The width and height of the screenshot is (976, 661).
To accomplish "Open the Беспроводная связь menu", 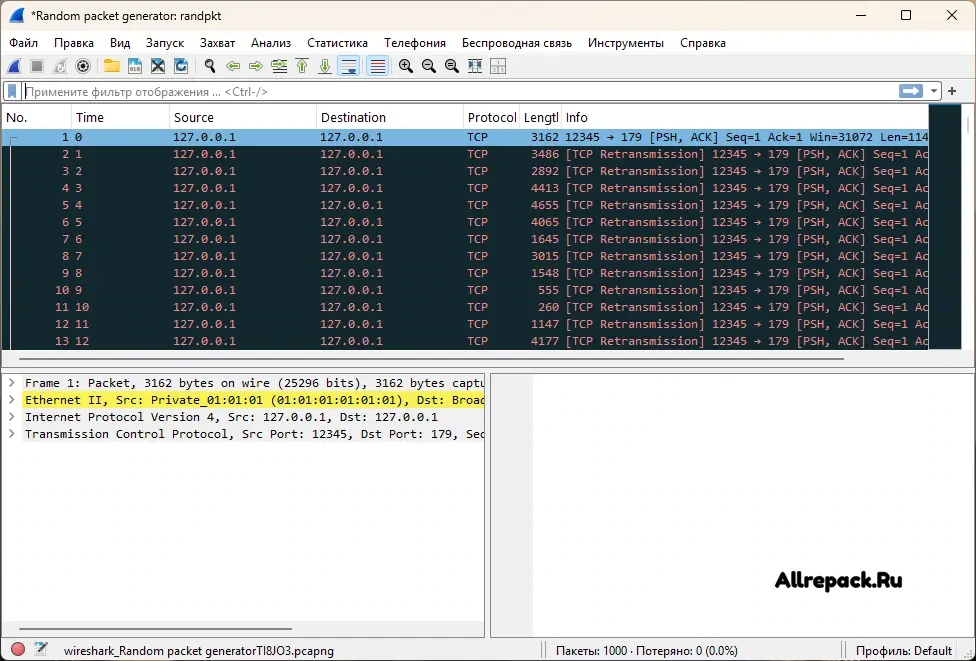I will click(517, 43).
